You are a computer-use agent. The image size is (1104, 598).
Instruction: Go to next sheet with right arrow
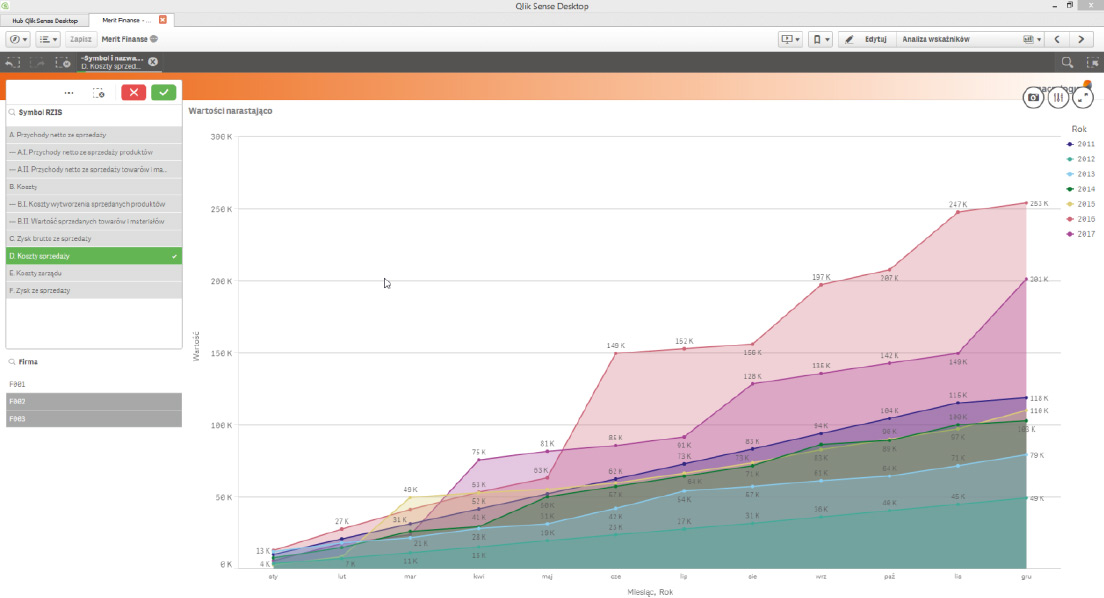coord(1080,39)
